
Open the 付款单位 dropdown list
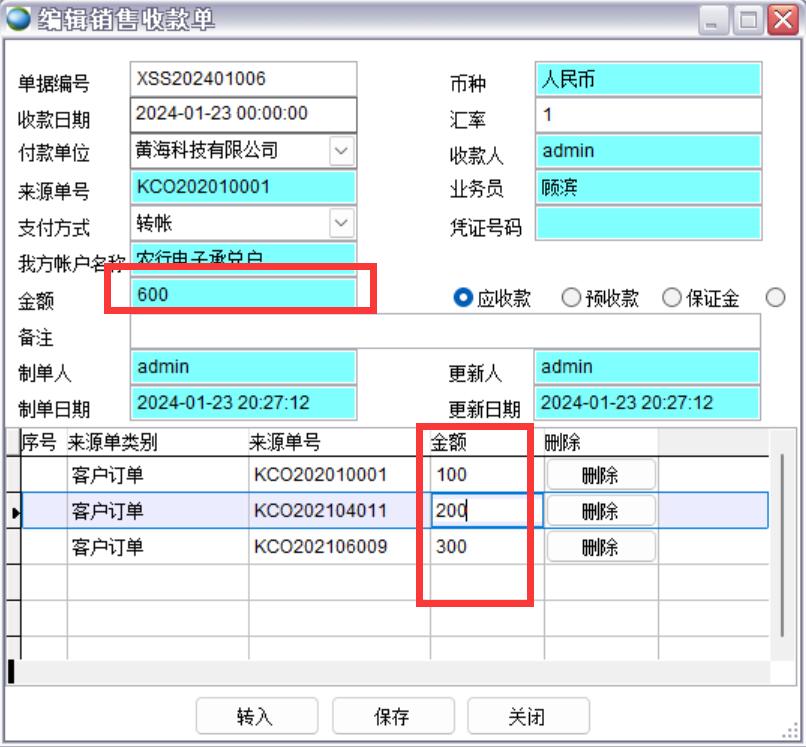342,151
